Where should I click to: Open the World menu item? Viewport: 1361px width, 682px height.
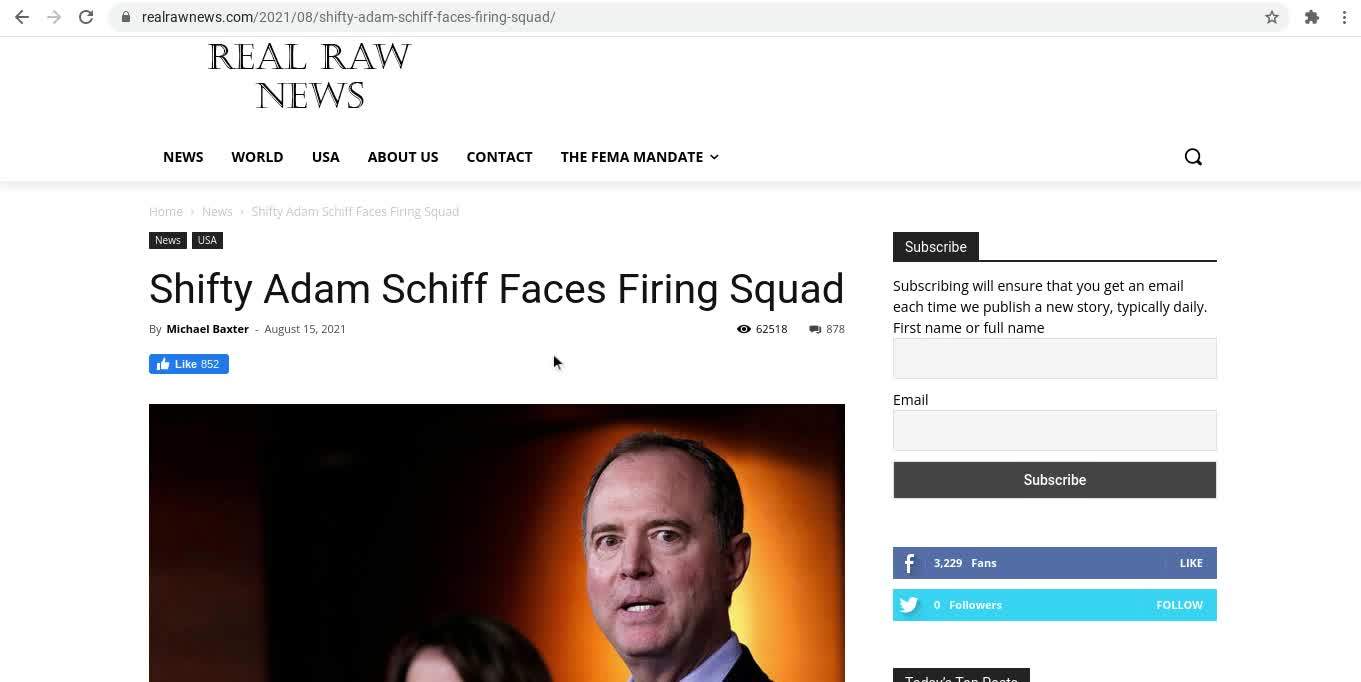257,157
